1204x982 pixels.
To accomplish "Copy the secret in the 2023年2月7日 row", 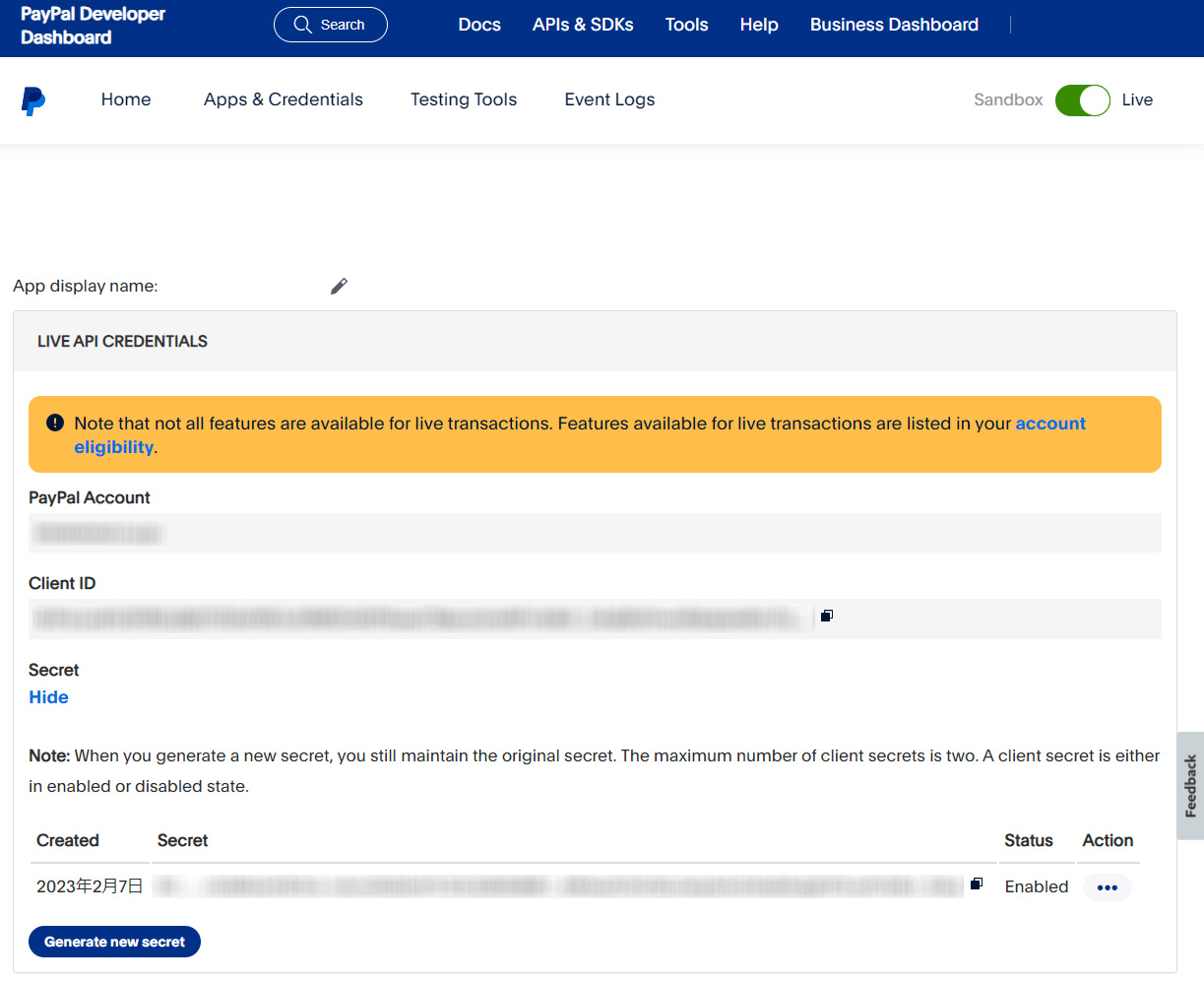I will [x=977, y=884].
